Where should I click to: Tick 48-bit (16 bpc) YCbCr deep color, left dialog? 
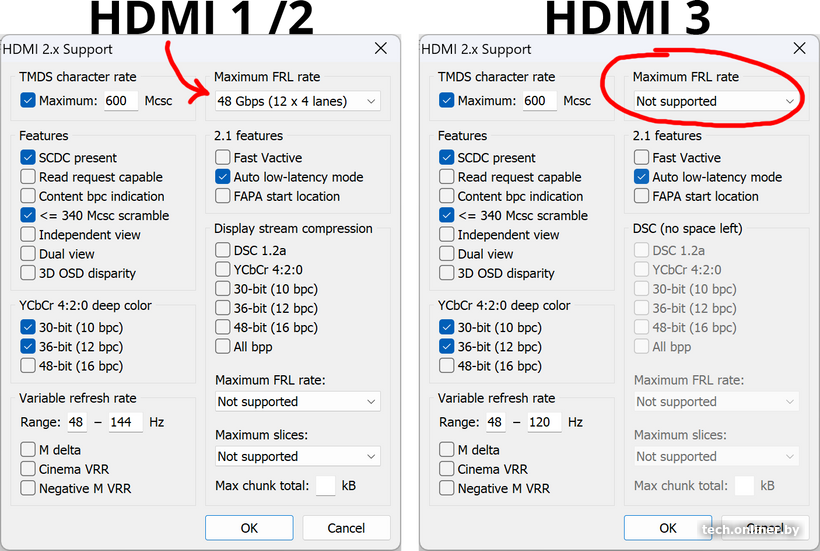coord(28,366)
